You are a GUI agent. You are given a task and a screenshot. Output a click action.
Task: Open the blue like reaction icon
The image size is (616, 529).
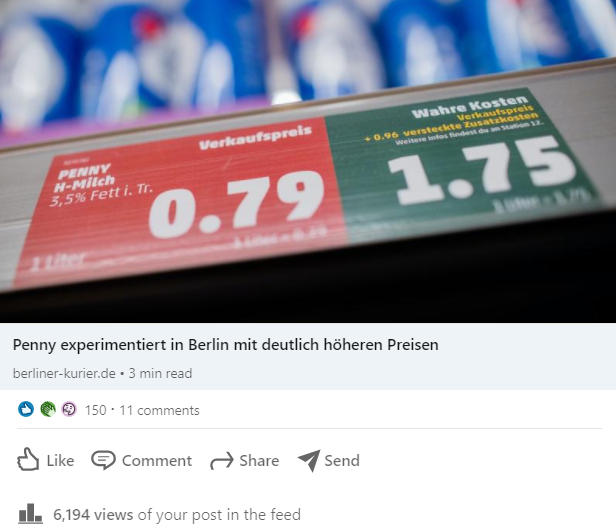[x=26, y=410]
